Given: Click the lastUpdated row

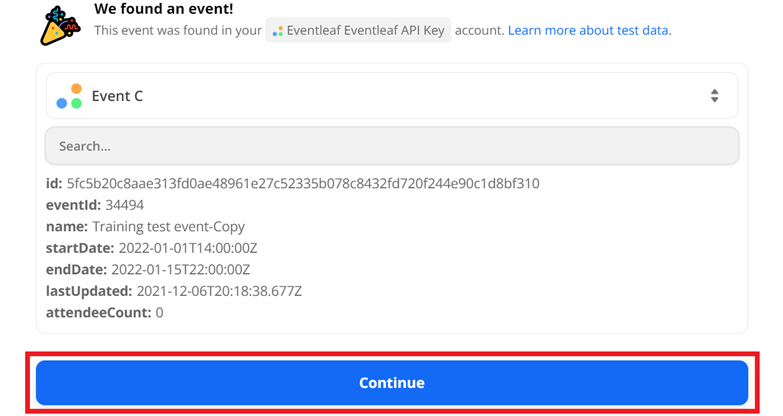Looking at the screenshot, I should coord(174,291).
